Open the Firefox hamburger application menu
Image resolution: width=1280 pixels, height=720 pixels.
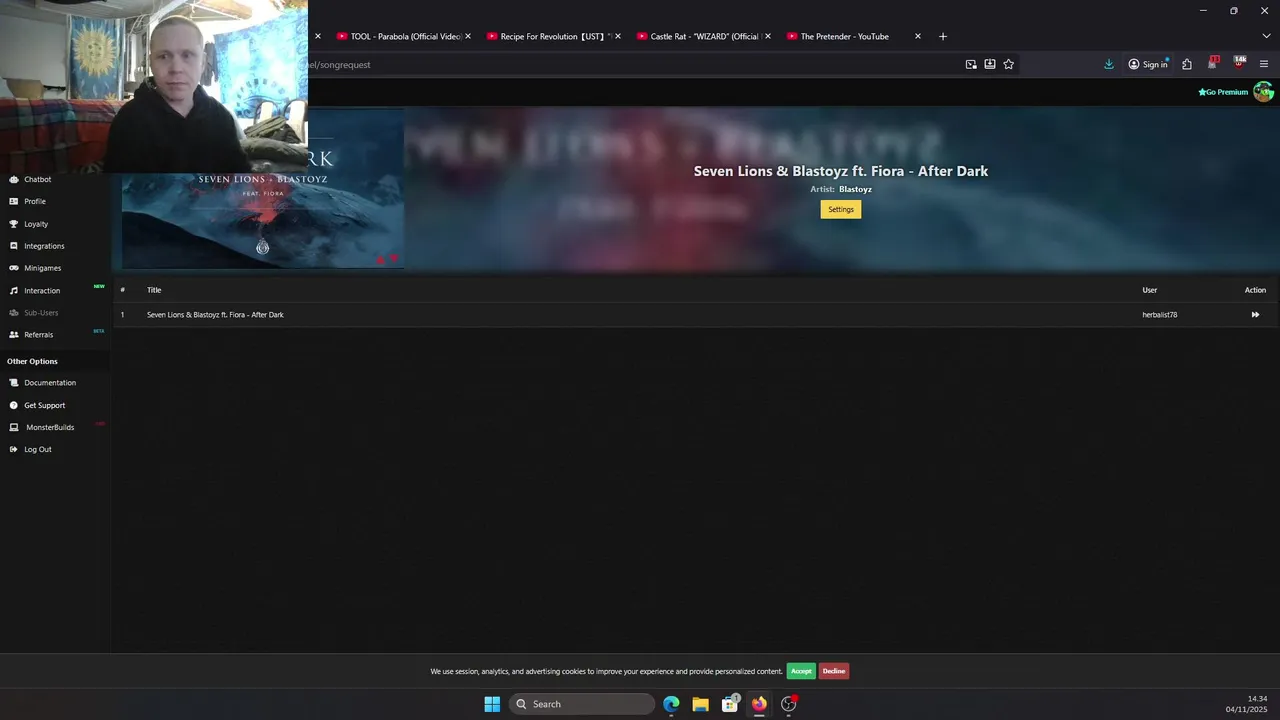pos(1264,64)
